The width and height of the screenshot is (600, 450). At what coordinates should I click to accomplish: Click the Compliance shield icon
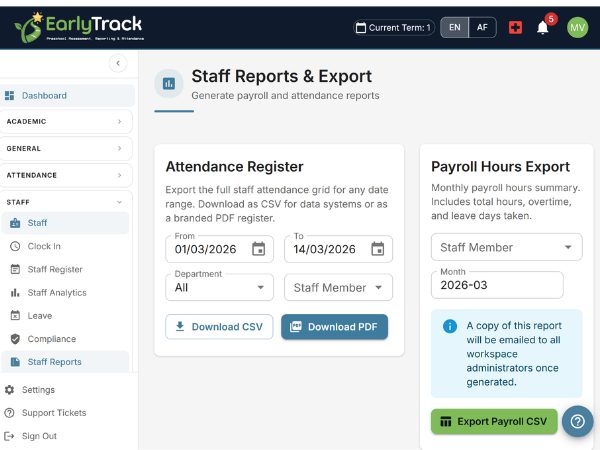[15, 339]
